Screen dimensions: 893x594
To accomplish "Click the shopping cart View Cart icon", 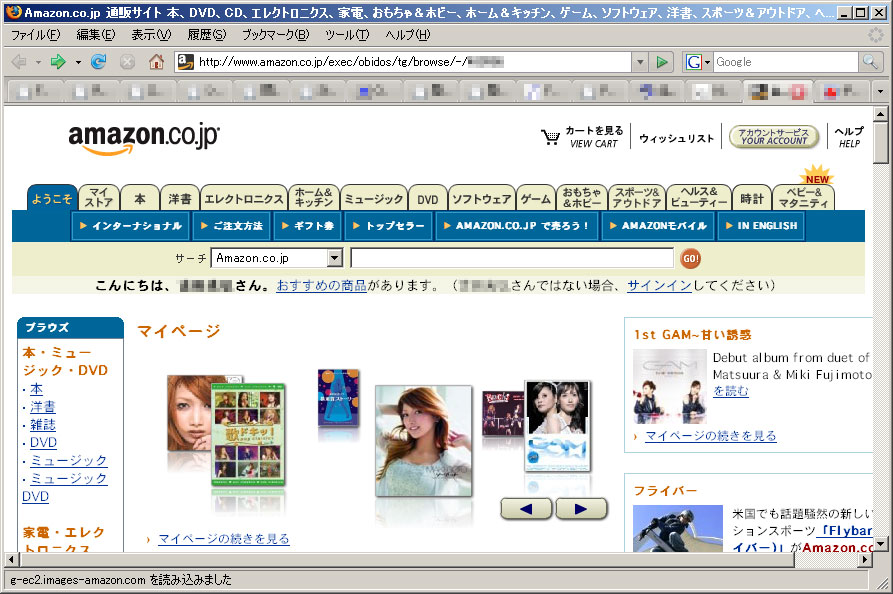I will [x=551, y=137].
